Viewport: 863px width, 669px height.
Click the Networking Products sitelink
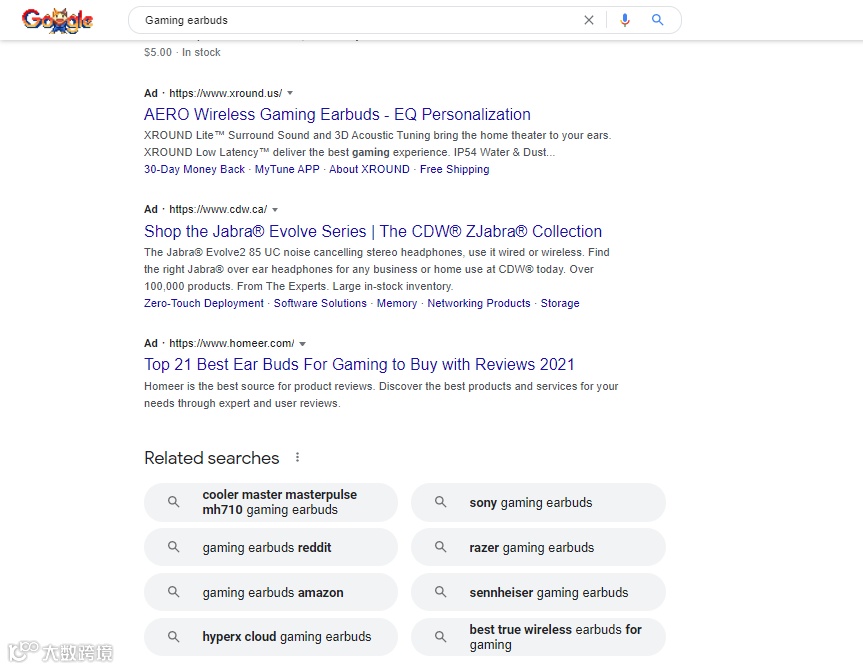(479, 303)
